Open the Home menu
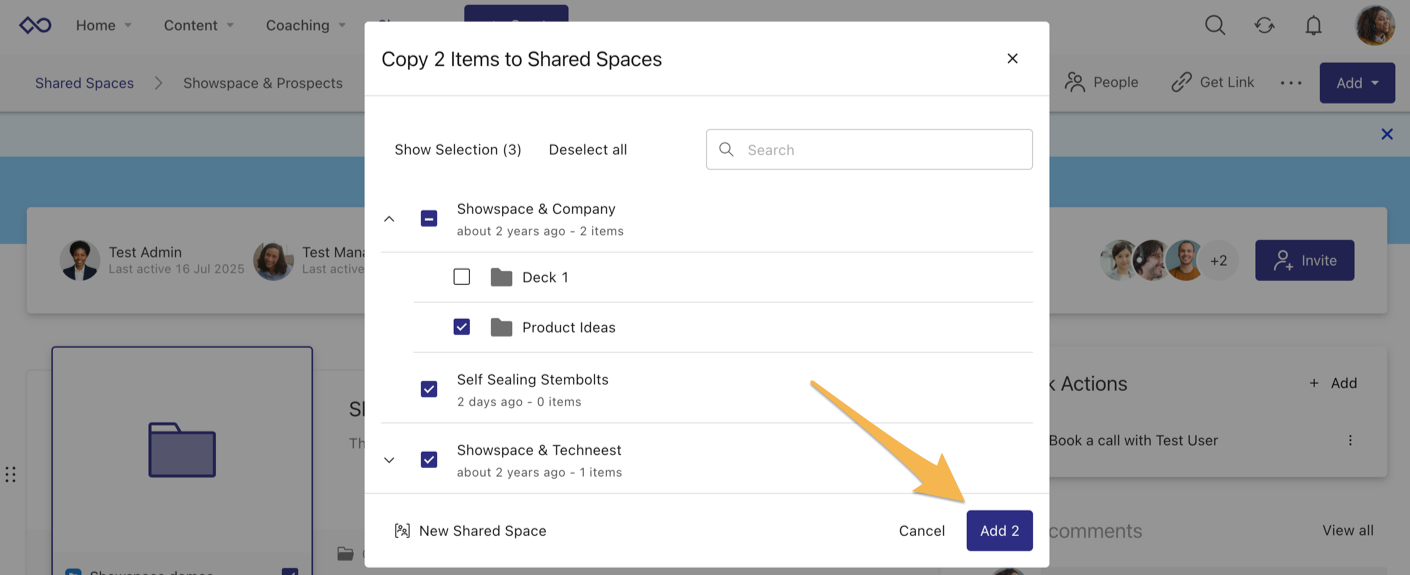This screenshot has height=575, width=1410. 104,26
